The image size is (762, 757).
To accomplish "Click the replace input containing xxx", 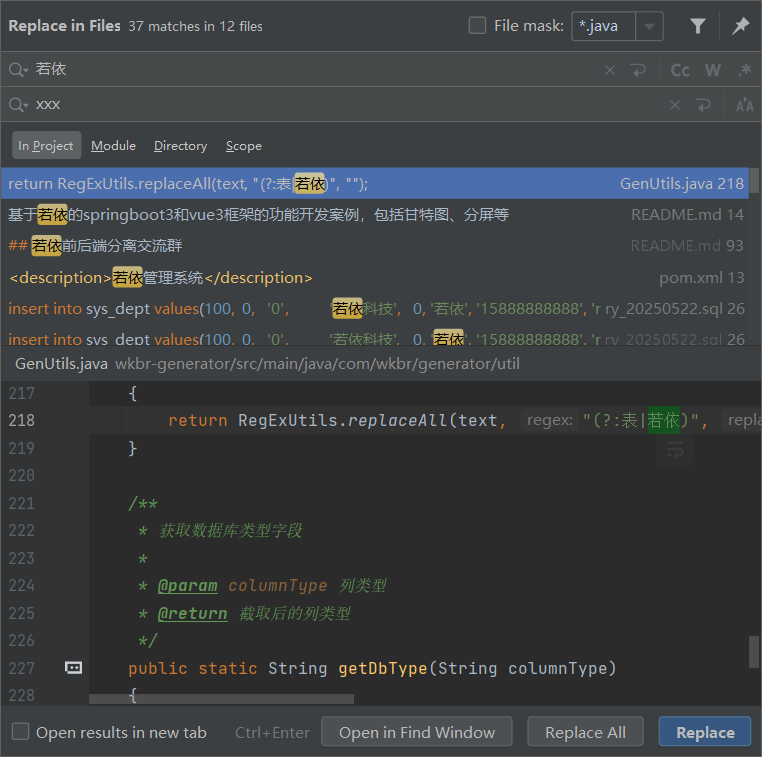I will tap(347, 104).
